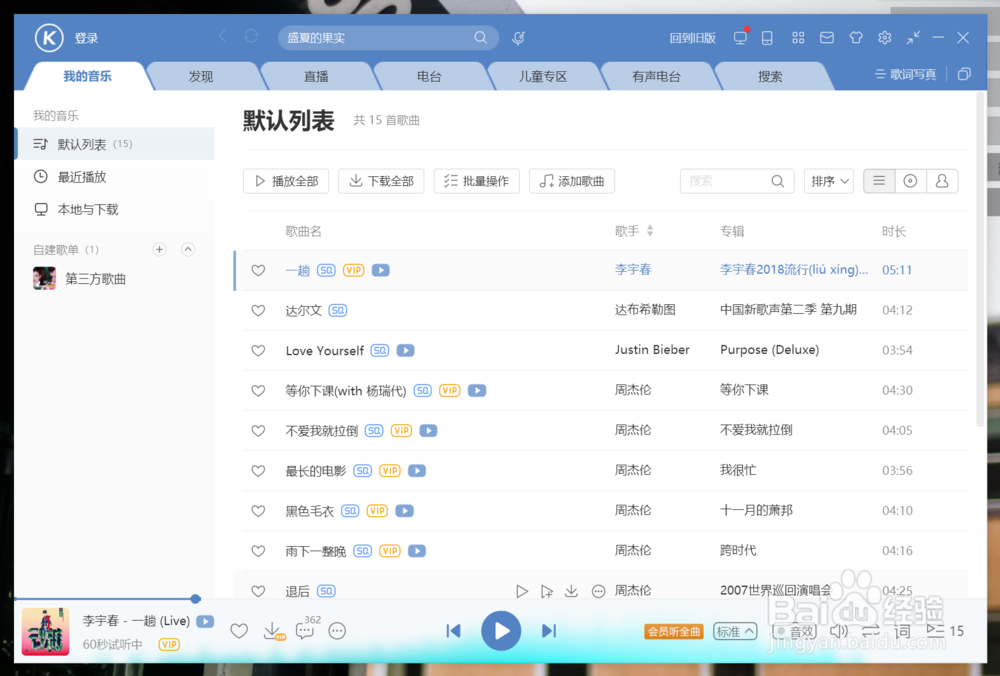
Task: Open the mail messages icon
Action: (x=827, y=38)
